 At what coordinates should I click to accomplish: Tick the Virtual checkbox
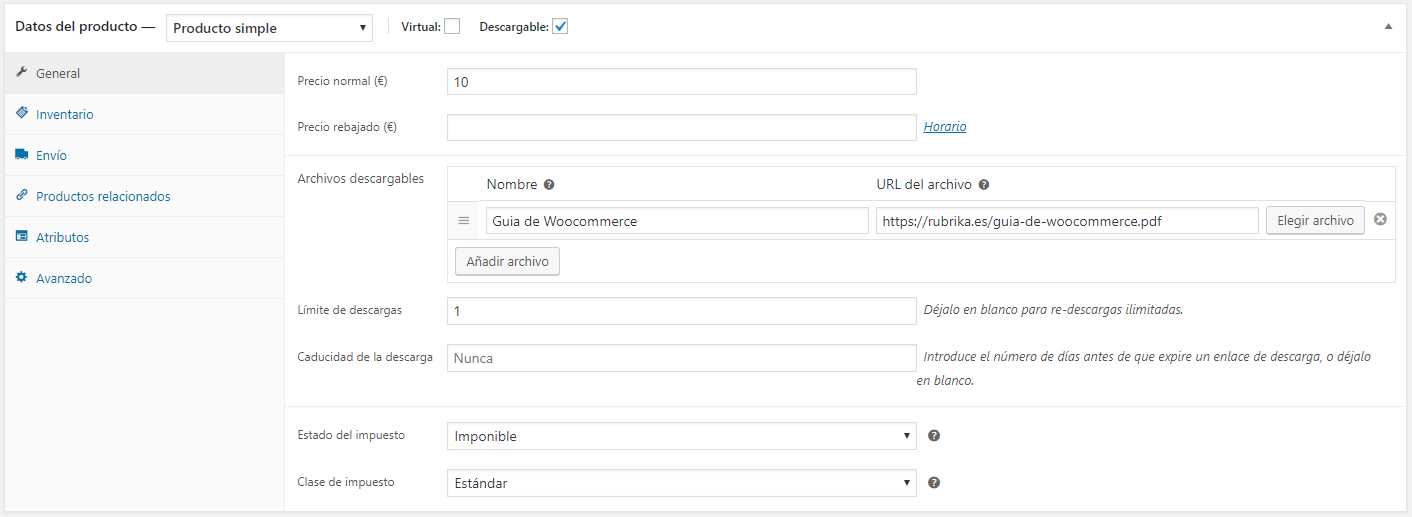tap(452, 27)
